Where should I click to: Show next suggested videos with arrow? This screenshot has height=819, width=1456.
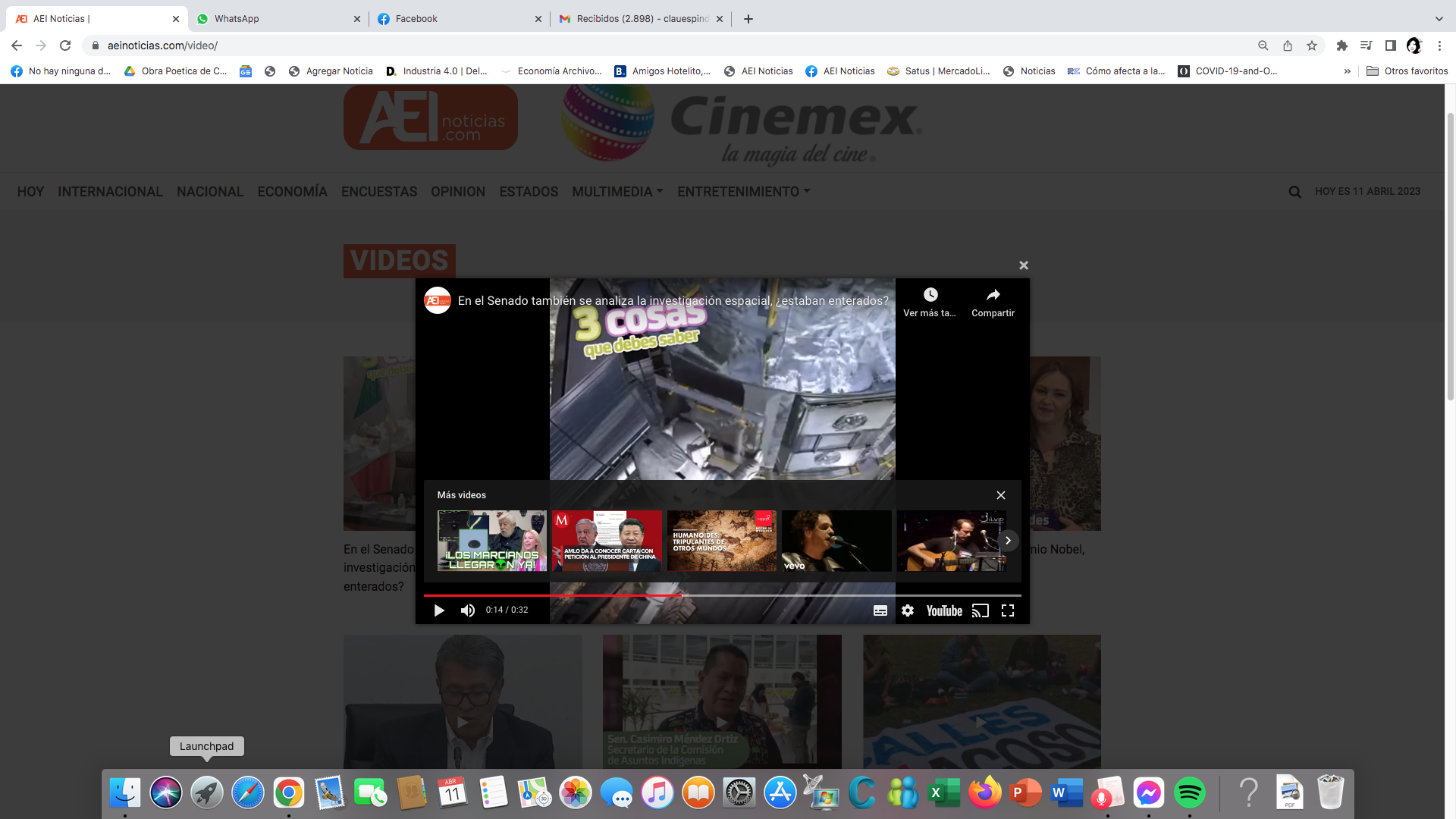(x=1008, y=541)
